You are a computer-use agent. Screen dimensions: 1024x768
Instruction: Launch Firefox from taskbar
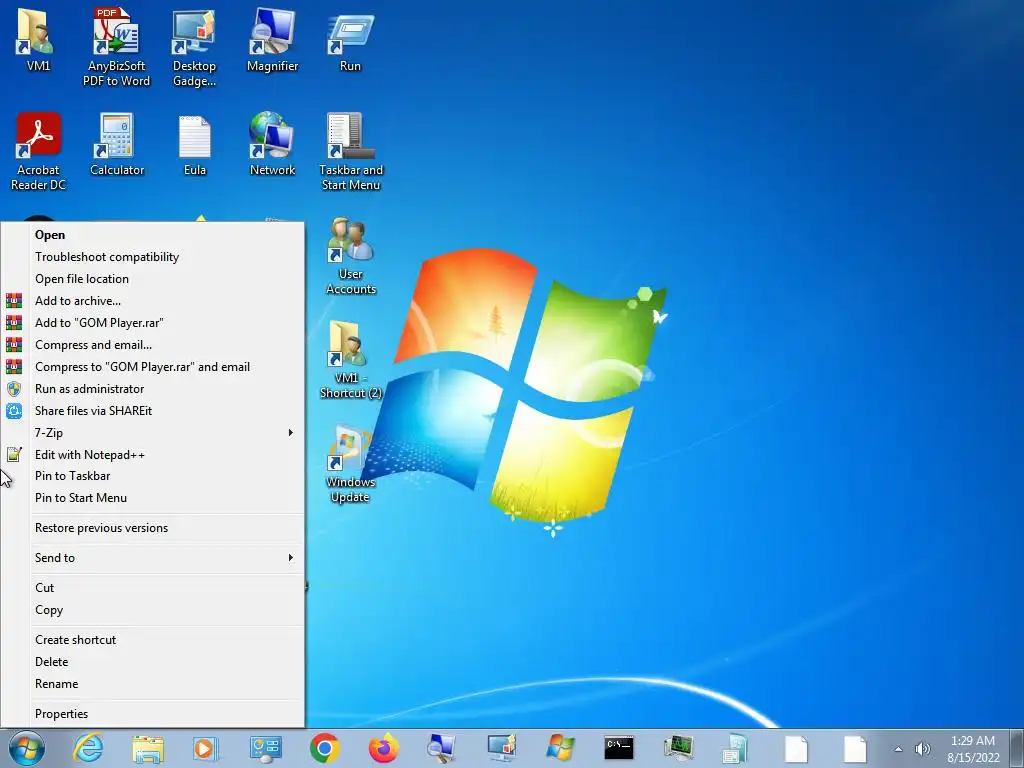(384, 748)
